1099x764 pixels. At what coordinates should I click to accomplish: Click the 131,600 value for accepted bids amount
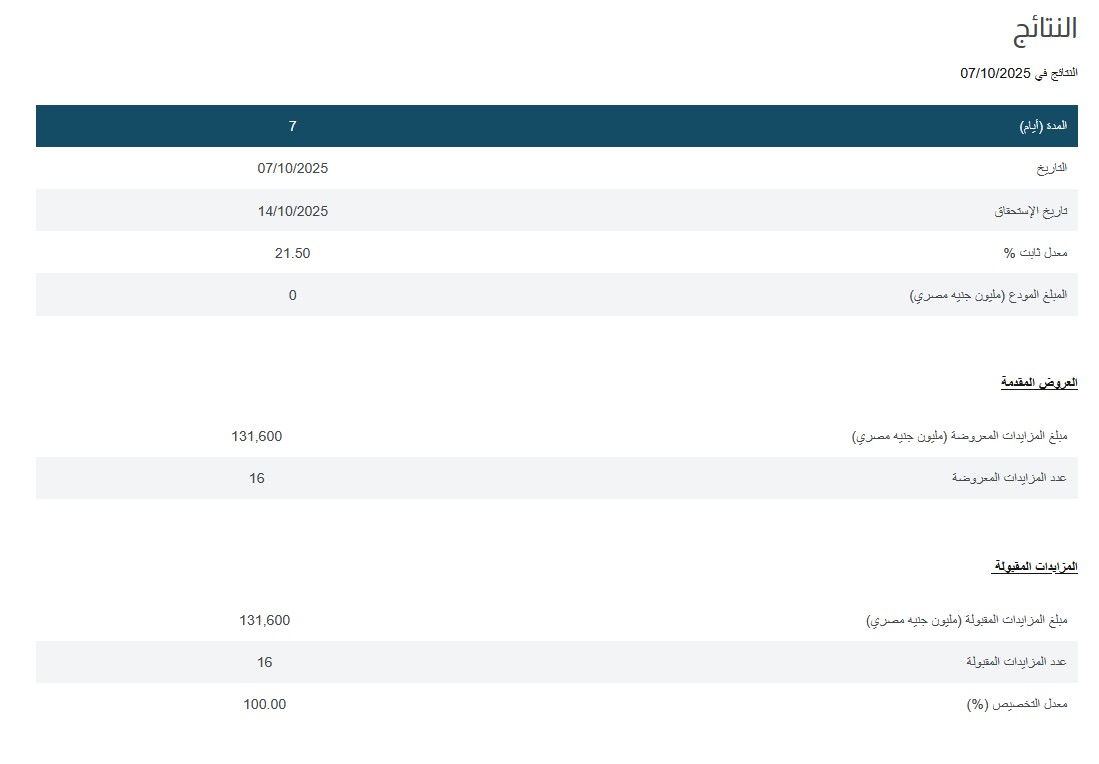pyautogui.click(x=265, y=620)
